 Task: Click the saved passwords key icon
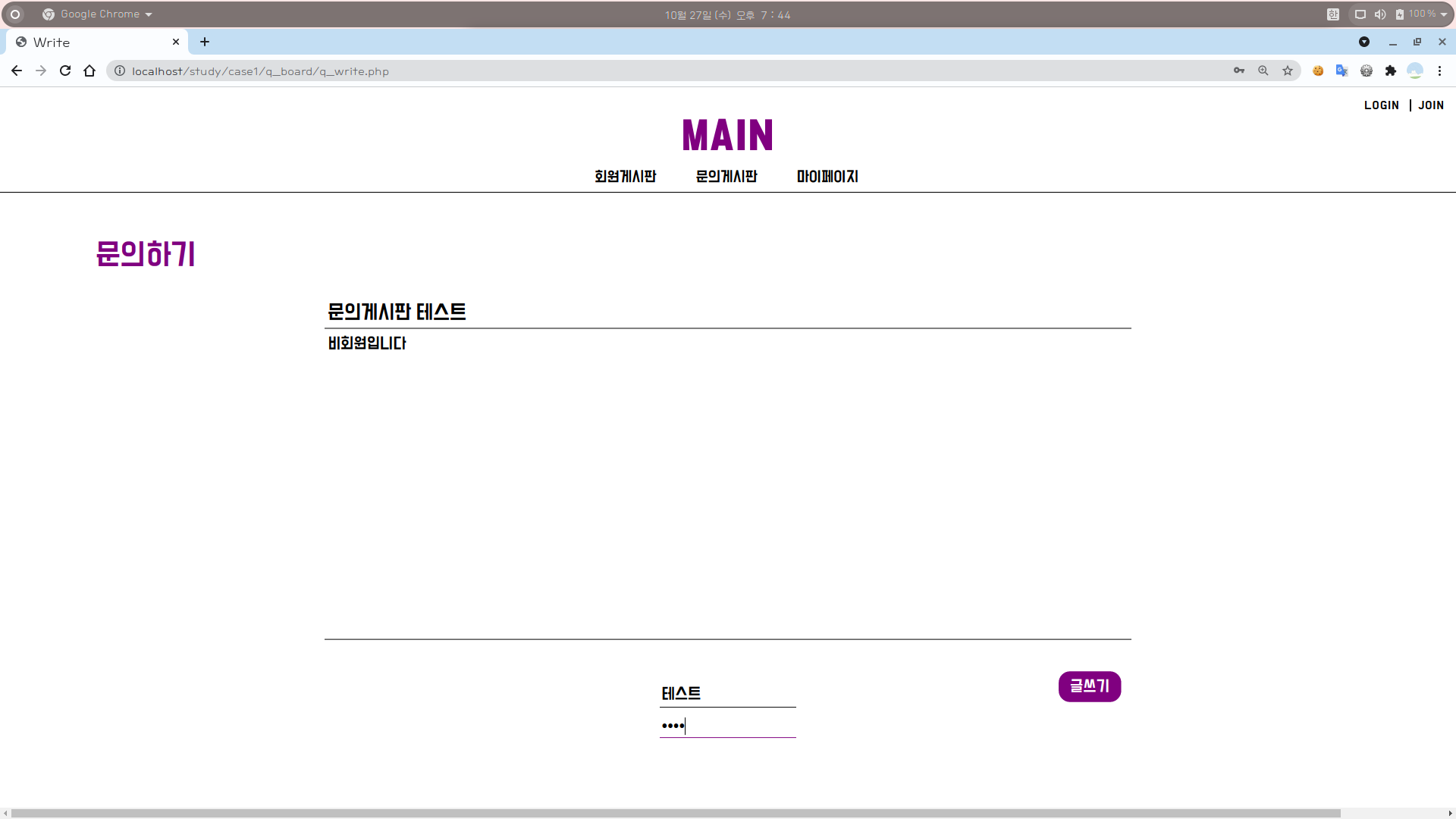(x=1239, y=71)
